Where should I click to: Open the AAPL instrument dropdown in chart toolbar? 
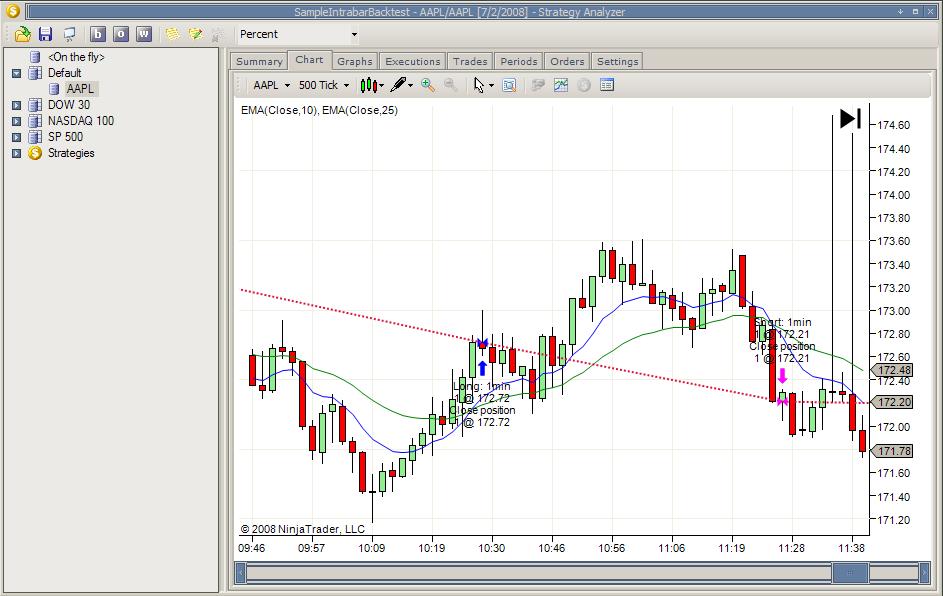pyautogui.click(x=271, y=85)
